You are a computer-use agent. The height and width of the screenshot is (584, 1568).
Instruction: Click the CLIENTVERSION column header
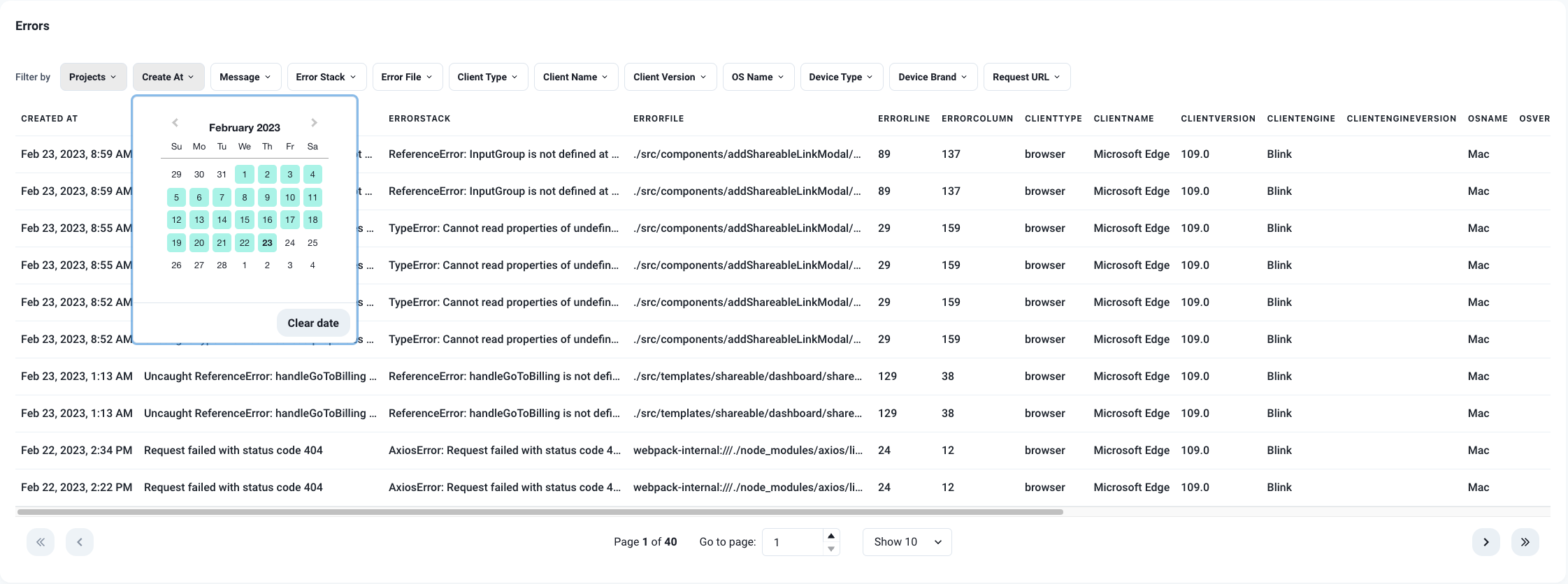pos(1218,119)
